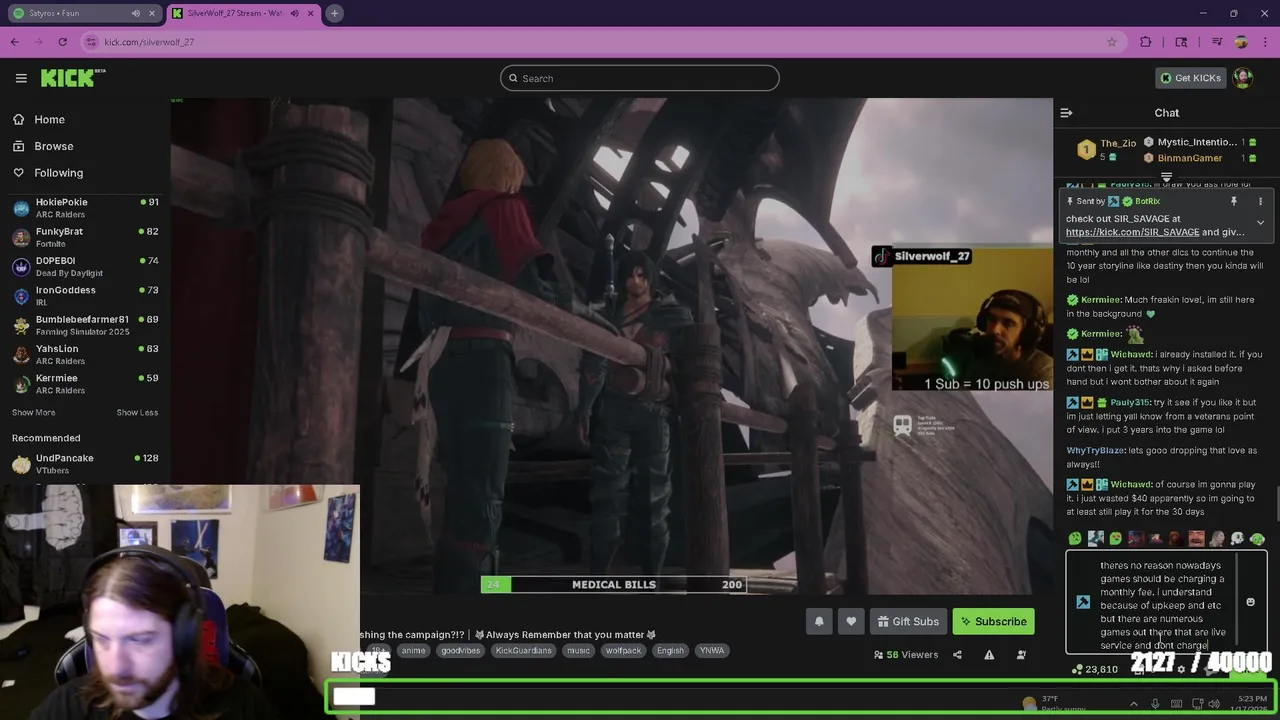
Task: Click BinmanGamer in leaderboard
Action: tap(1189, 158)
